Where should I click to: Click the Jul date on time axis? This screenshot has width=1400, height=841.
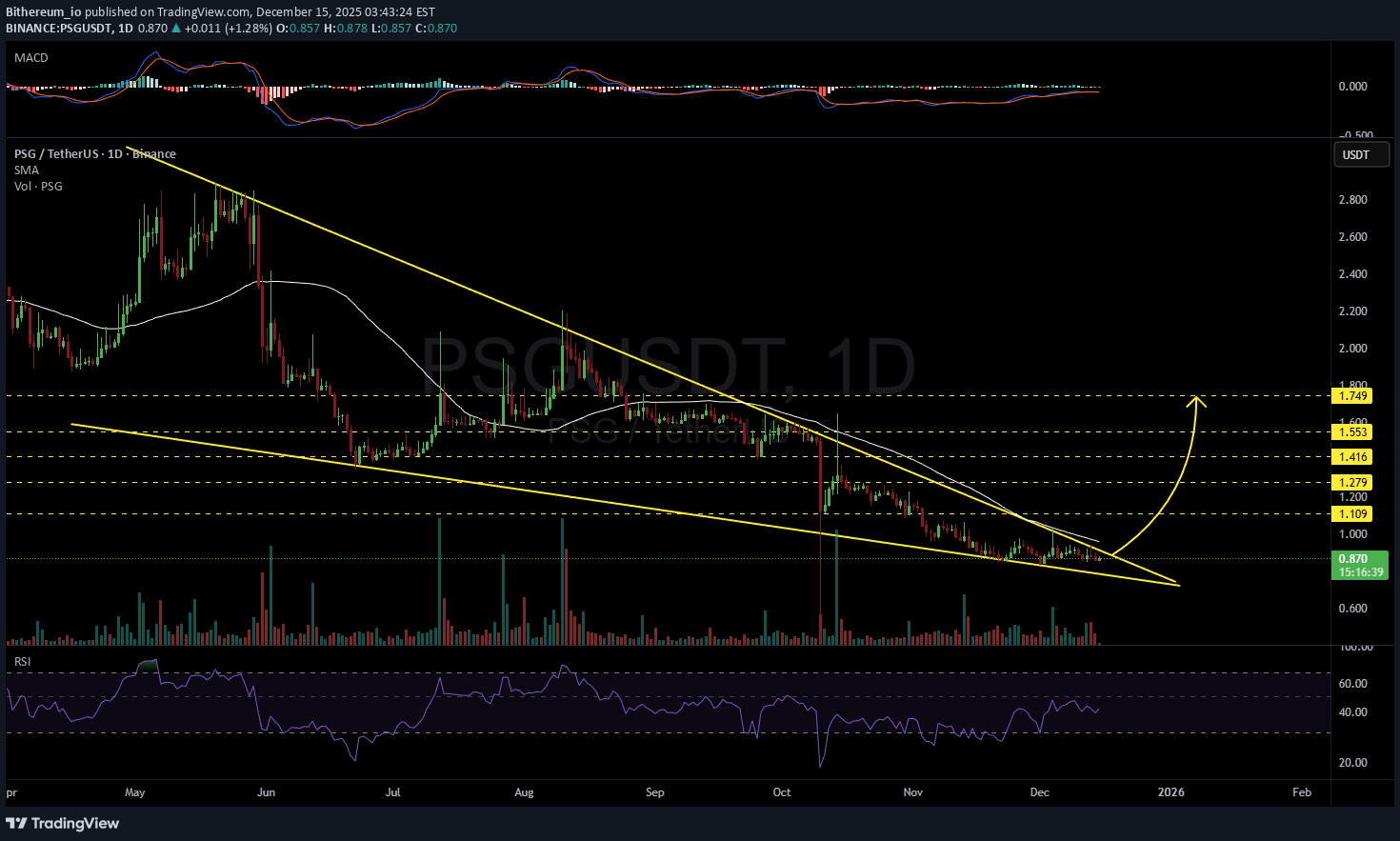pos(392,792)
